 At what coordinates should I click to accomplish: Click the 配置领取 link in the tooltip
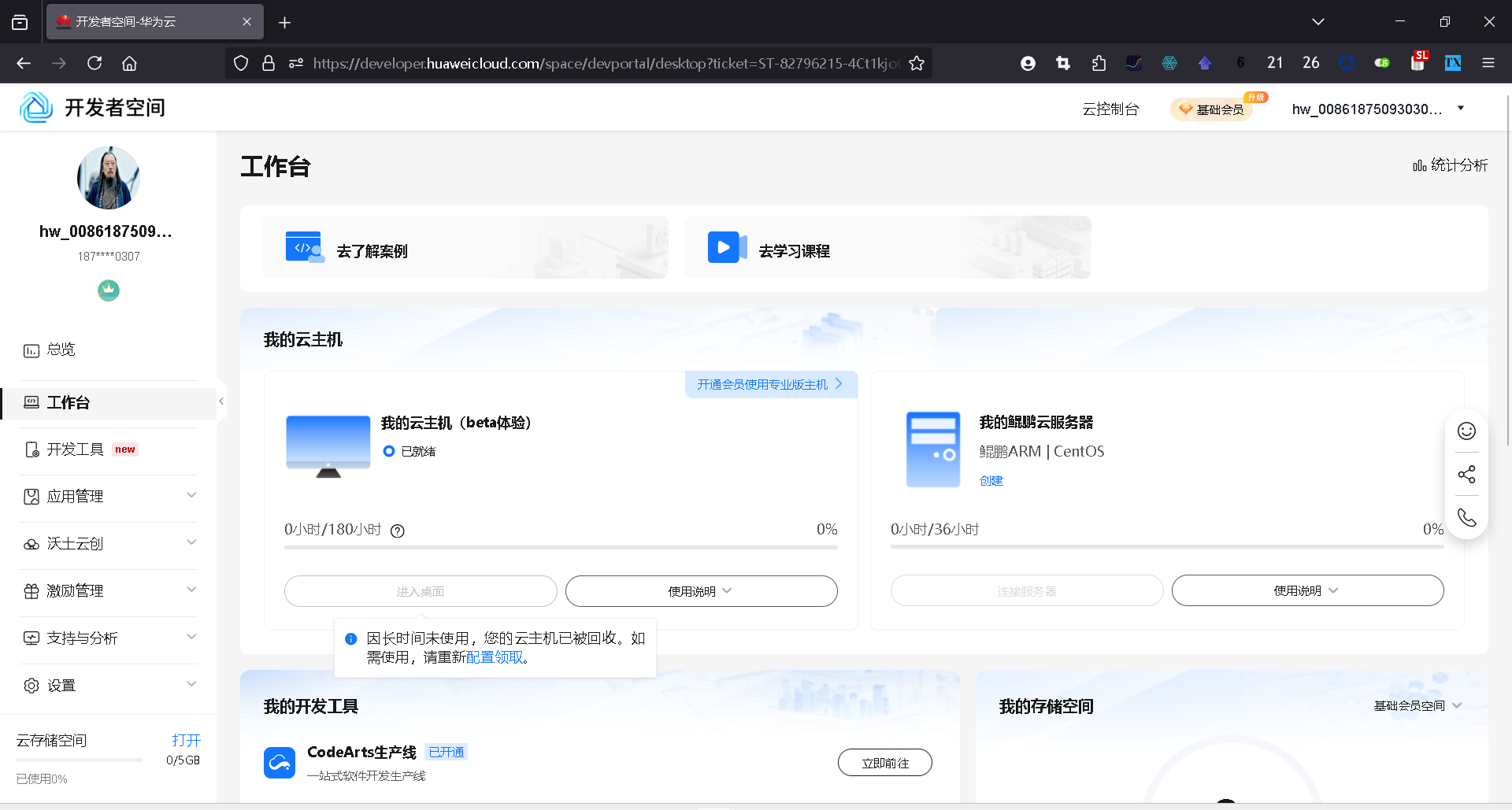[495, 657]
